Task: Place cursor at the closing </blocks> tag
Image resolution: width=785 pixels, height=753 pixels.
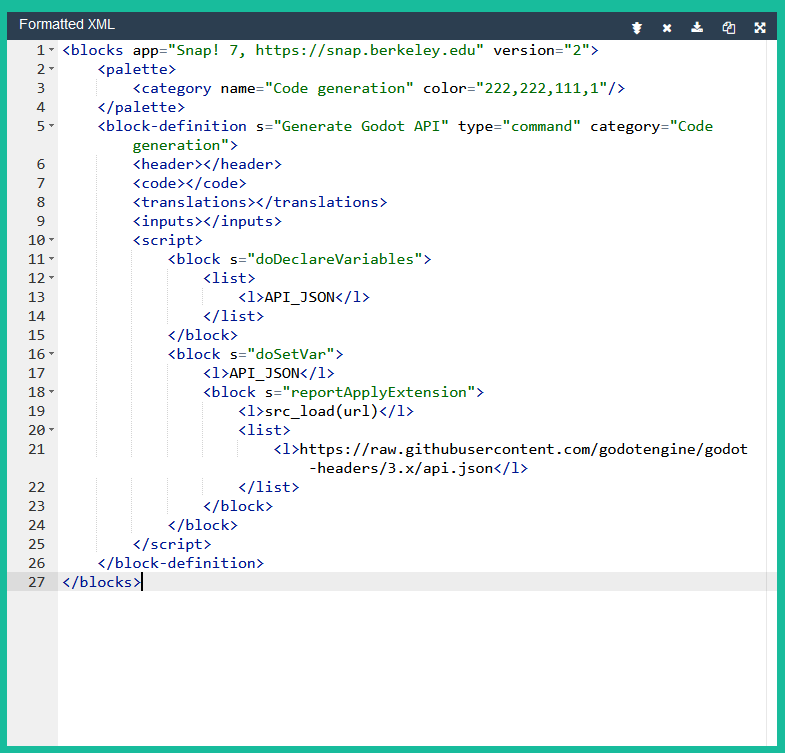Action: [102, 583]
